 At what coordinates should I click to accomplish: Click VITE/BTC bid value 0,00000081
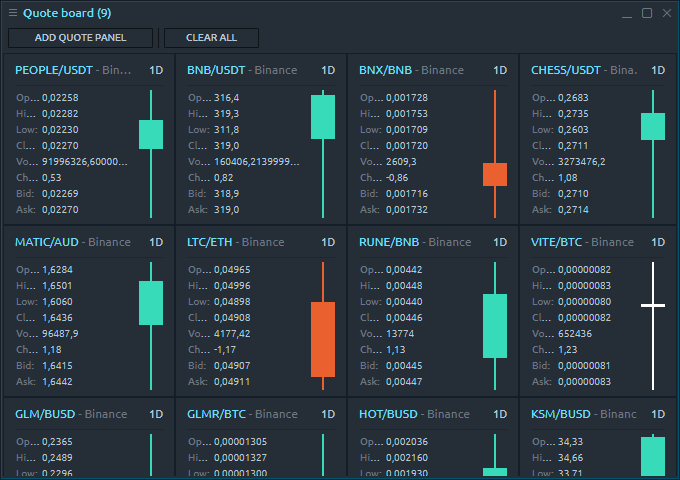click(x=584, y=366)
